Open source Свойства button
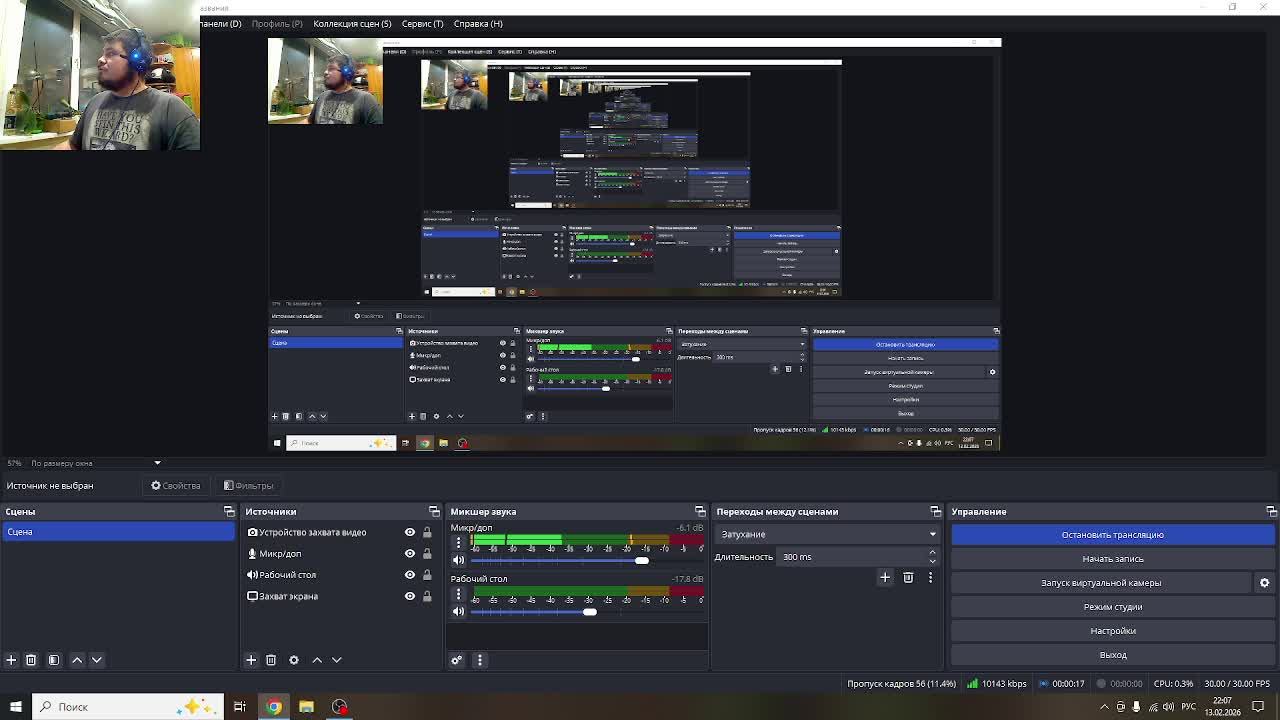The height and width of the screenshot is (720, 1280). coord(176,486)
